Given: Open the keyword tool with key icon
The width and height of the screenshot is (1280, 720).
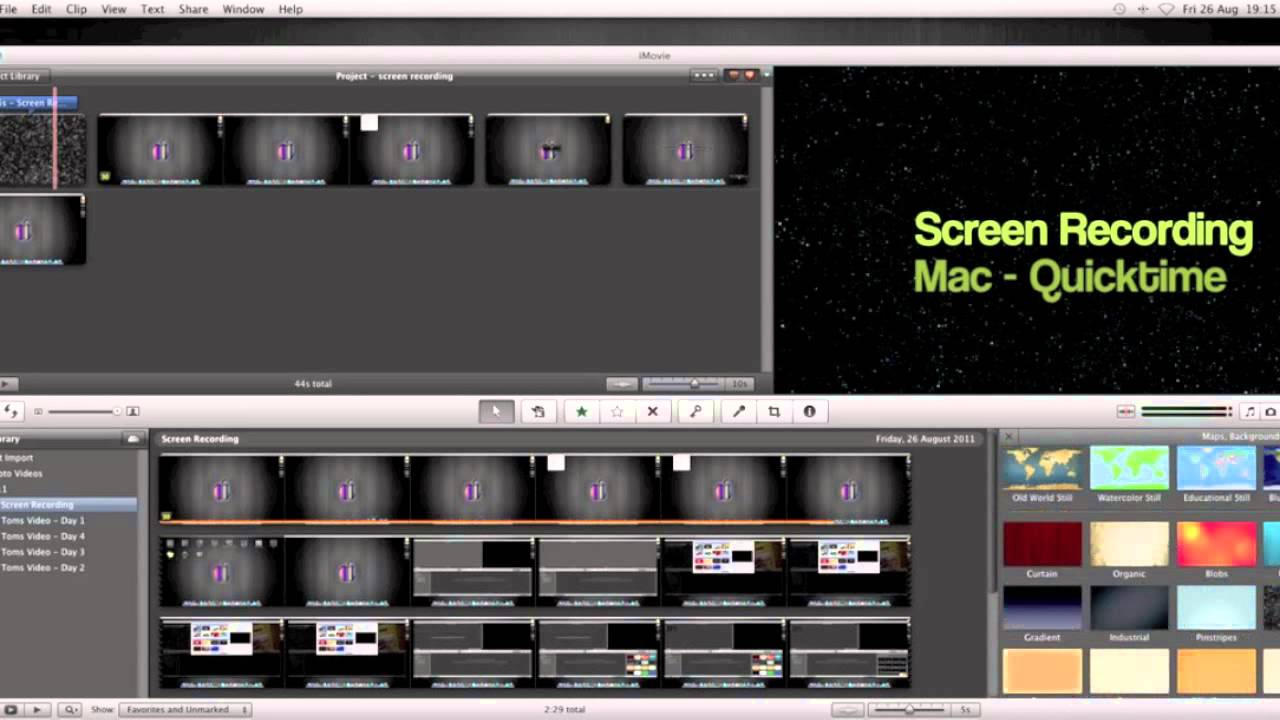Looking at the screenshot, I should [695, 411].
